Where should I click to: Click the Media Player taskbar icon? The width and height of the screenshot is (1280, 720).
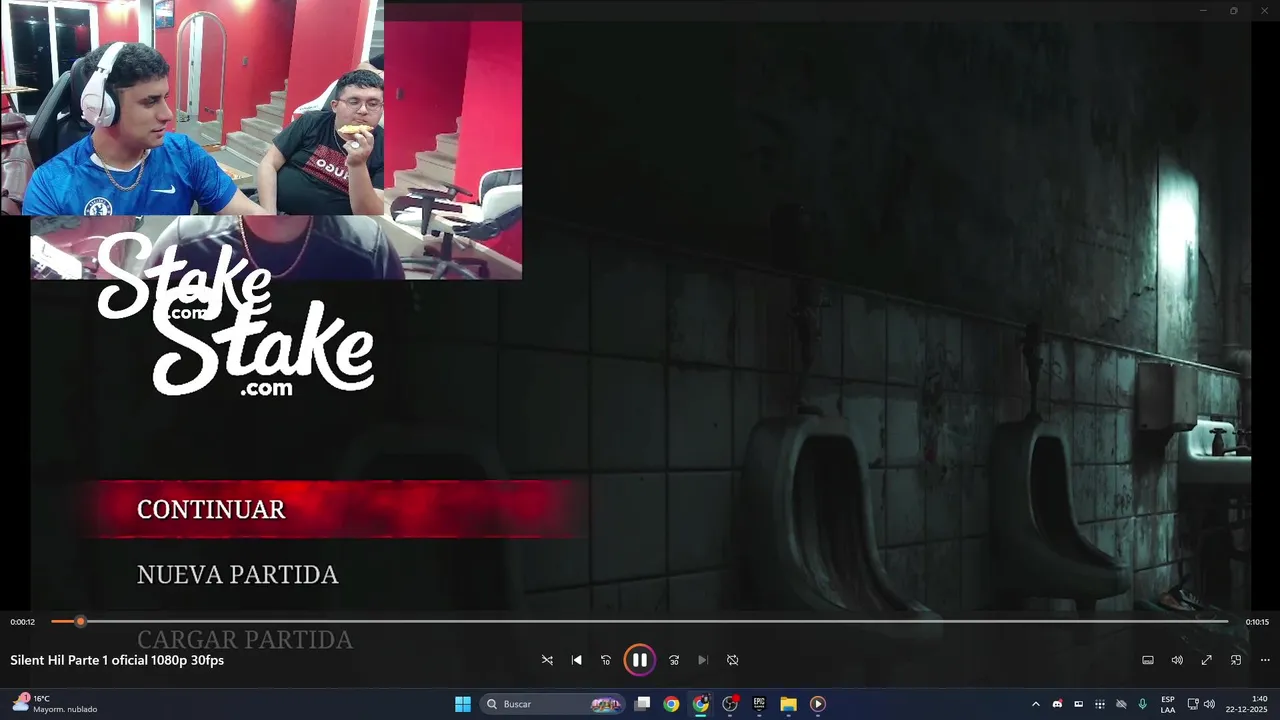(x=817, y=704)
